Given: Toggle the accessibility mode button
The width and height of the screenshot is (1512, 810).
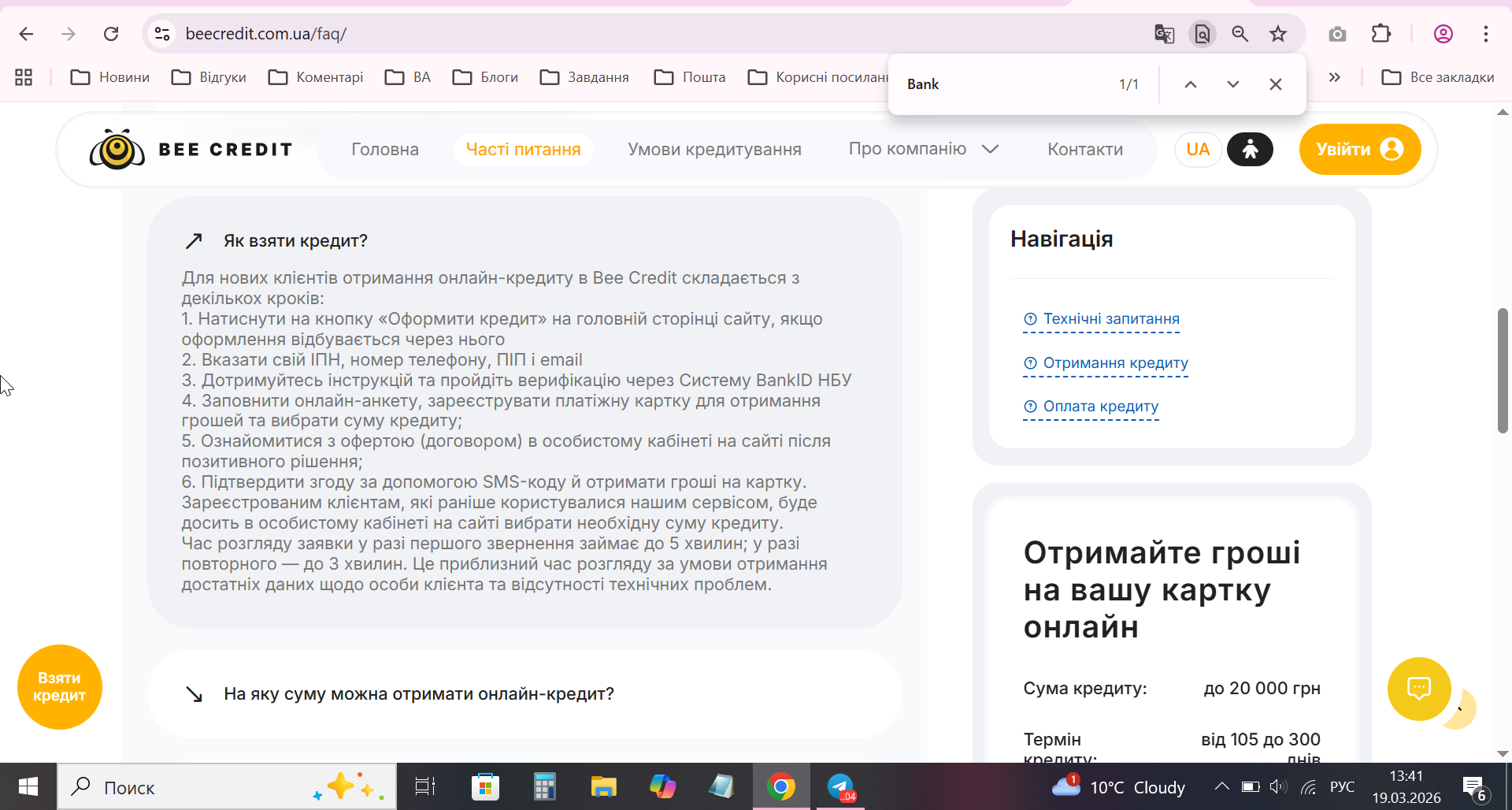Looking at the screenshot, I should 1250,150.
